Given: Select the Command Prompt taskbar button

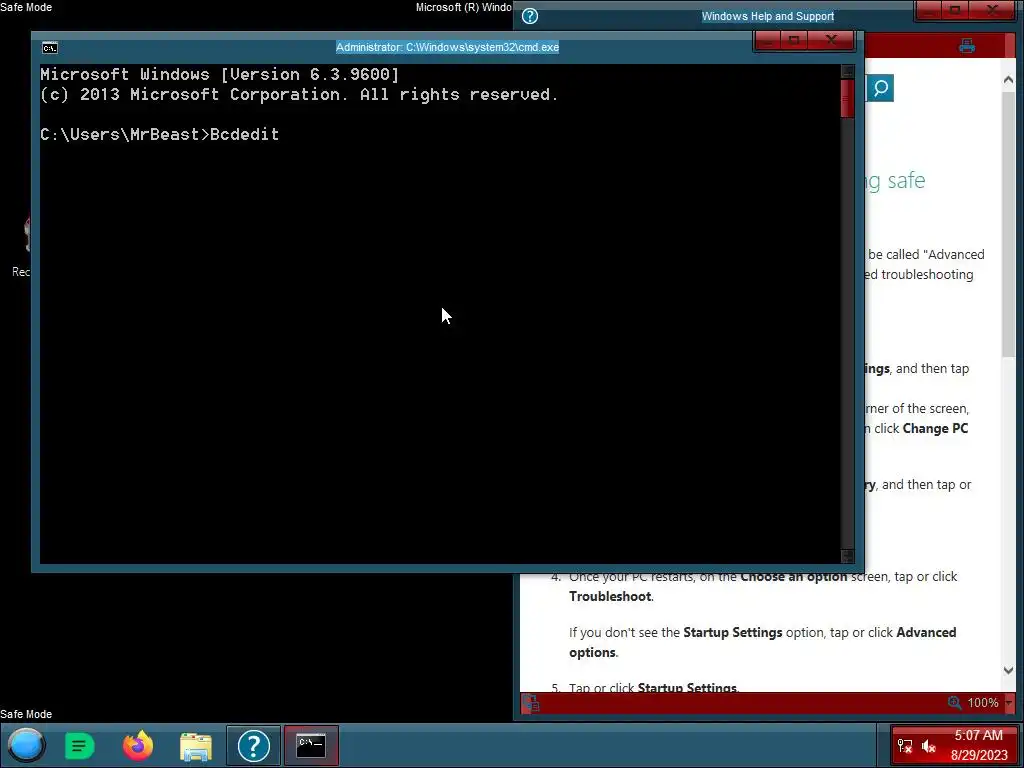Looking at the screenshot, I should [312, 745].
